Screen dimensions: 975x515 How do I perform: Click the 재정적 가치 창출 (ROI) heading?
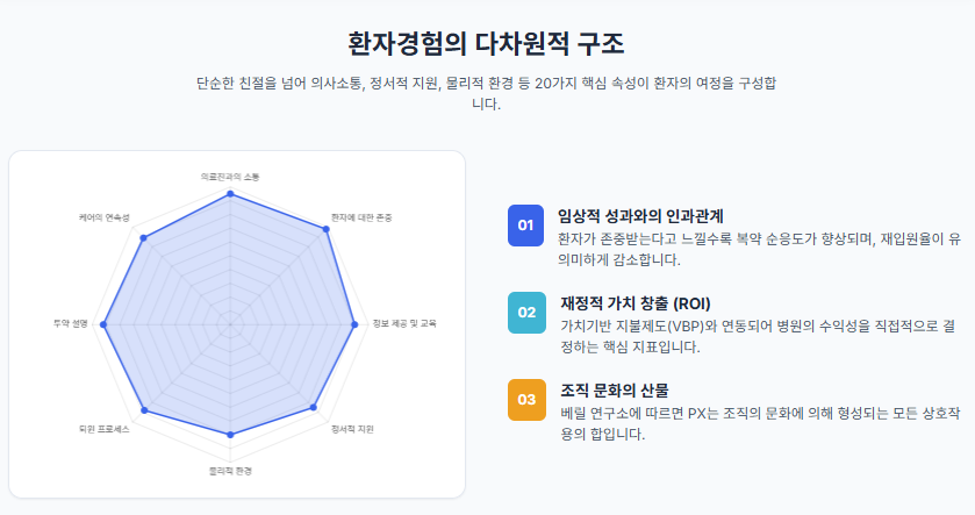pos(635,303)
